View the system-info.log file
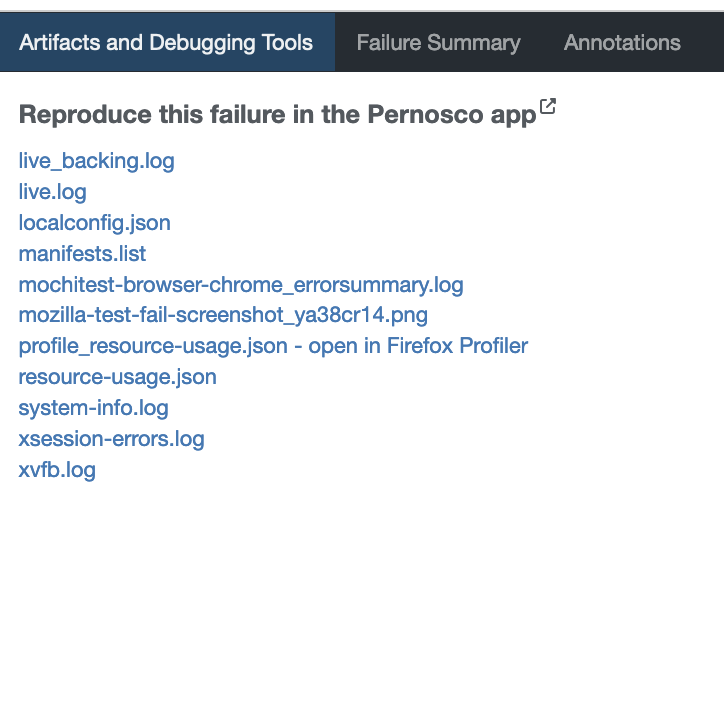Image resolution: width=724 pixels, height=704 pixels. pyautogui.click(x=93, y=408)
